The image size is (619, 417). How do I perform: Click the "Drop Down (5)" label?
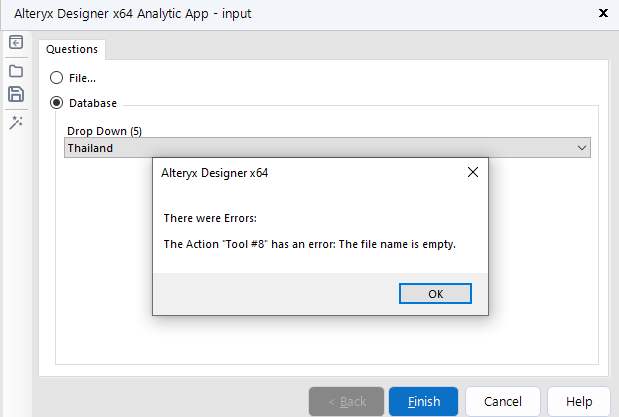[104, 131]
